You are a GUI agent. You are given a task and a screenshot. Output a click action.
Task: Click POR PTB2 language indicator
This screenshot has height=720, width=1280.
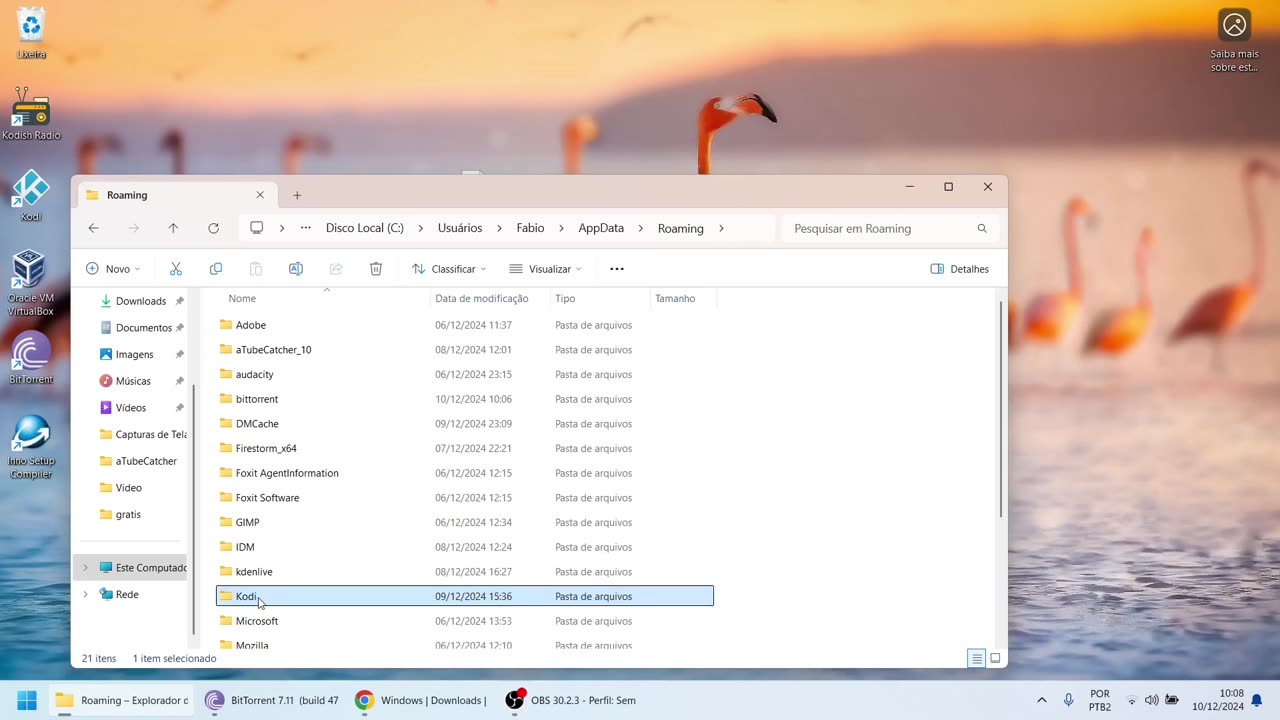[1100, 700]
